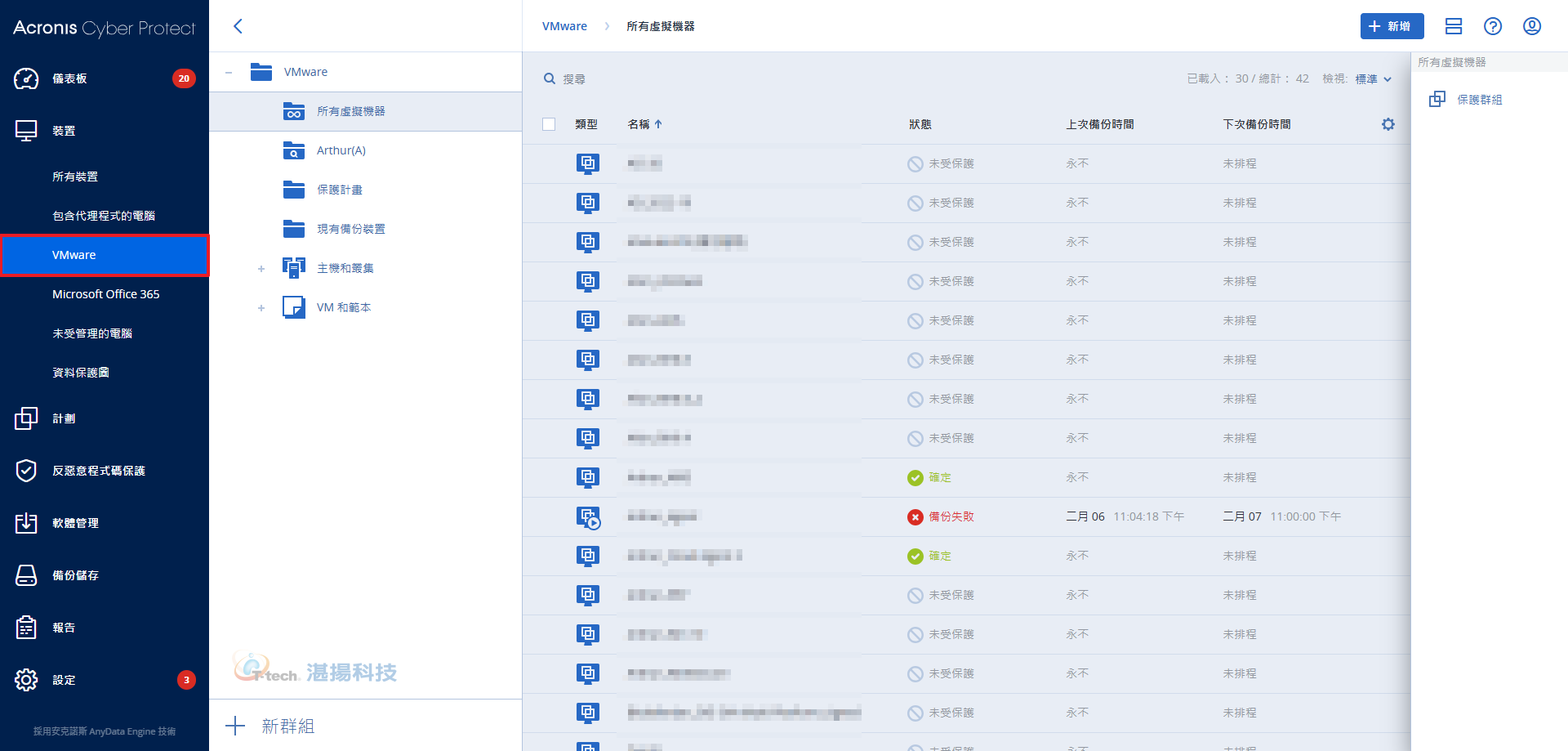Click the VMware root folder icon

[261, 72]
